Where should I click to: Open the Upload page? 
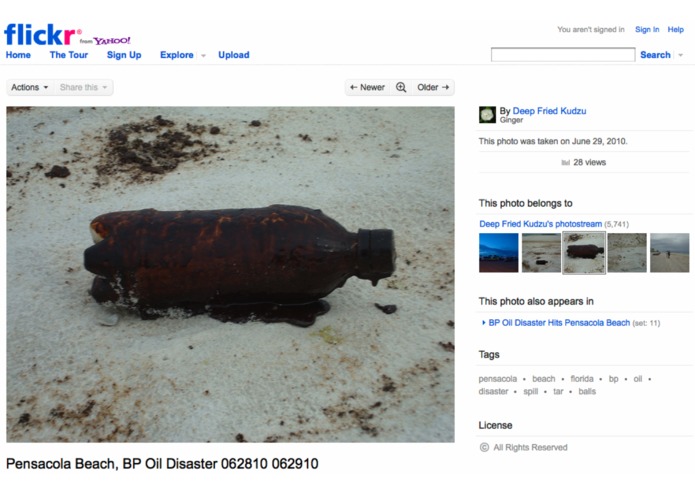click(234, 55)
